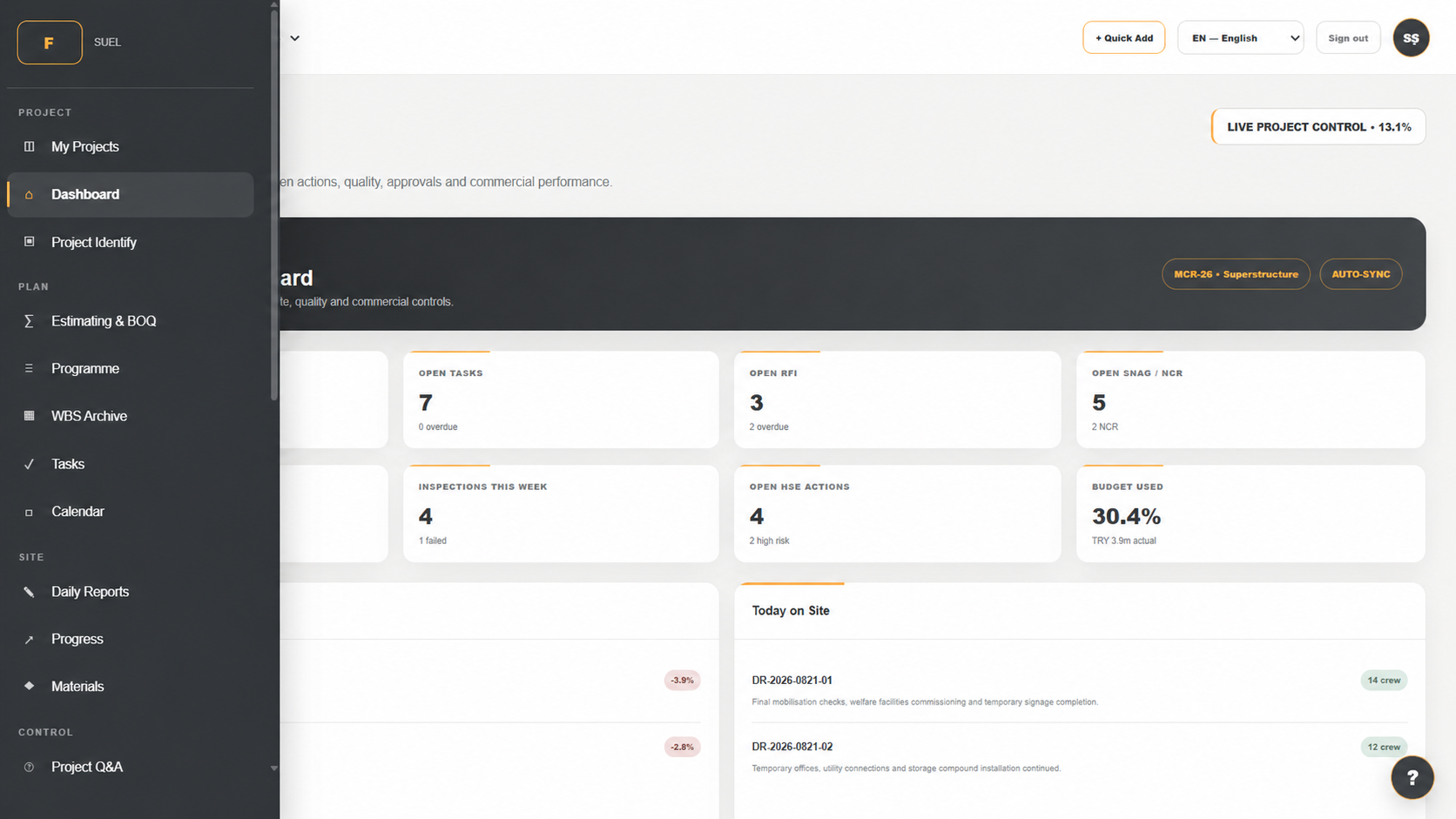The height and width of the screenshot is (819, 1456).
Task: Open My Projects page
Action: pyautogui.click(x=131, y=146)
